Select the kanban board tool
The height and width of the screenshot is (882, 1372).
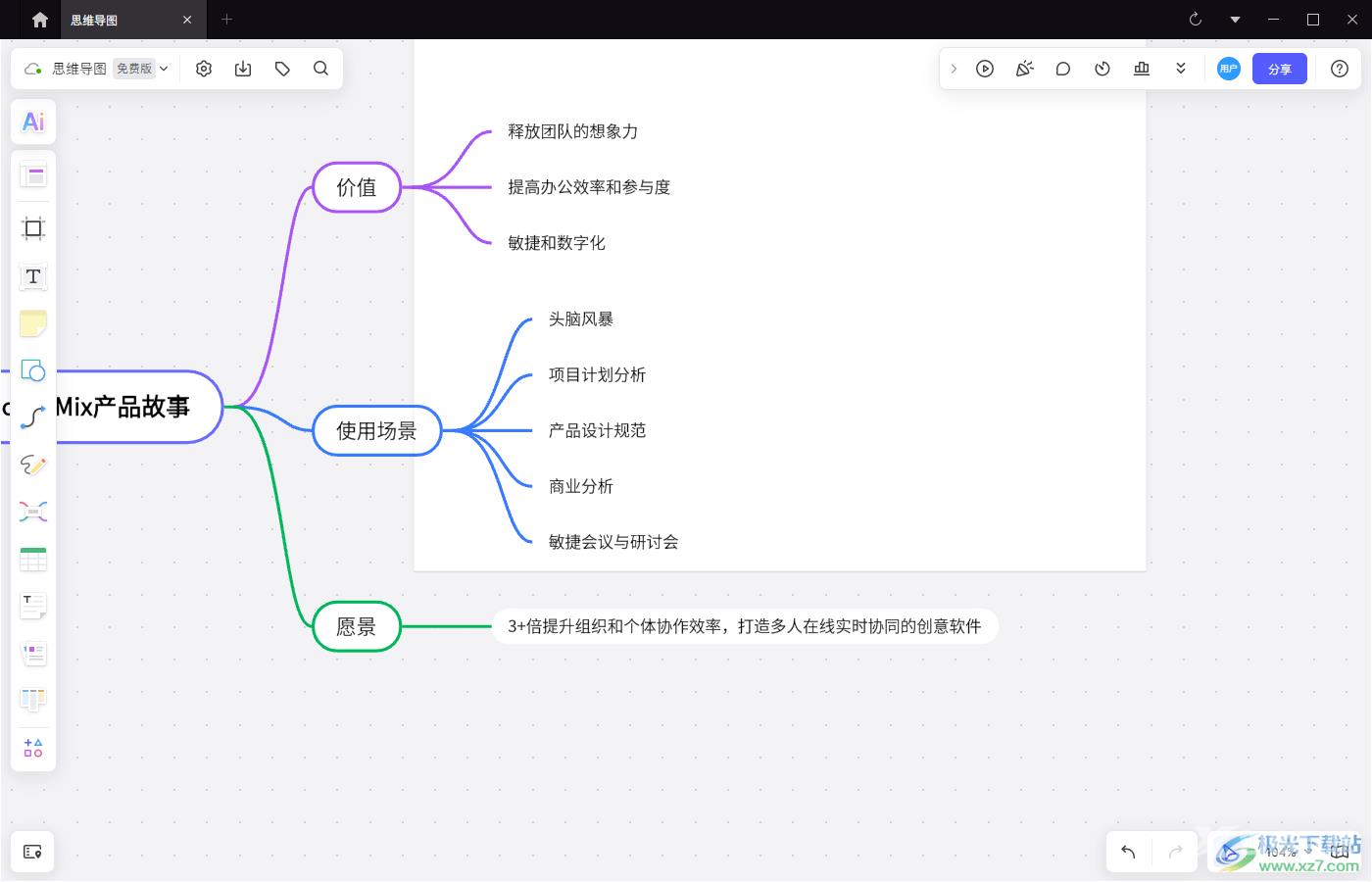coord(33,700)
